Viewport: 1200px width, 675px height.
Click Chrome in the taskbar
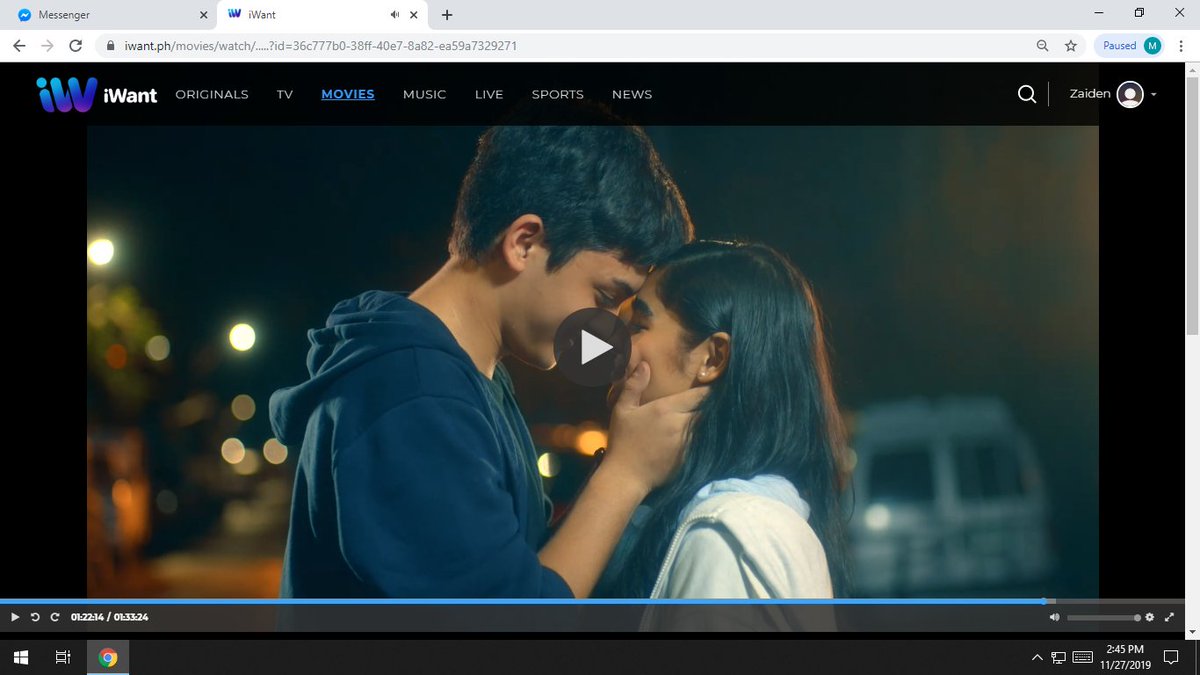pos(108,657)
